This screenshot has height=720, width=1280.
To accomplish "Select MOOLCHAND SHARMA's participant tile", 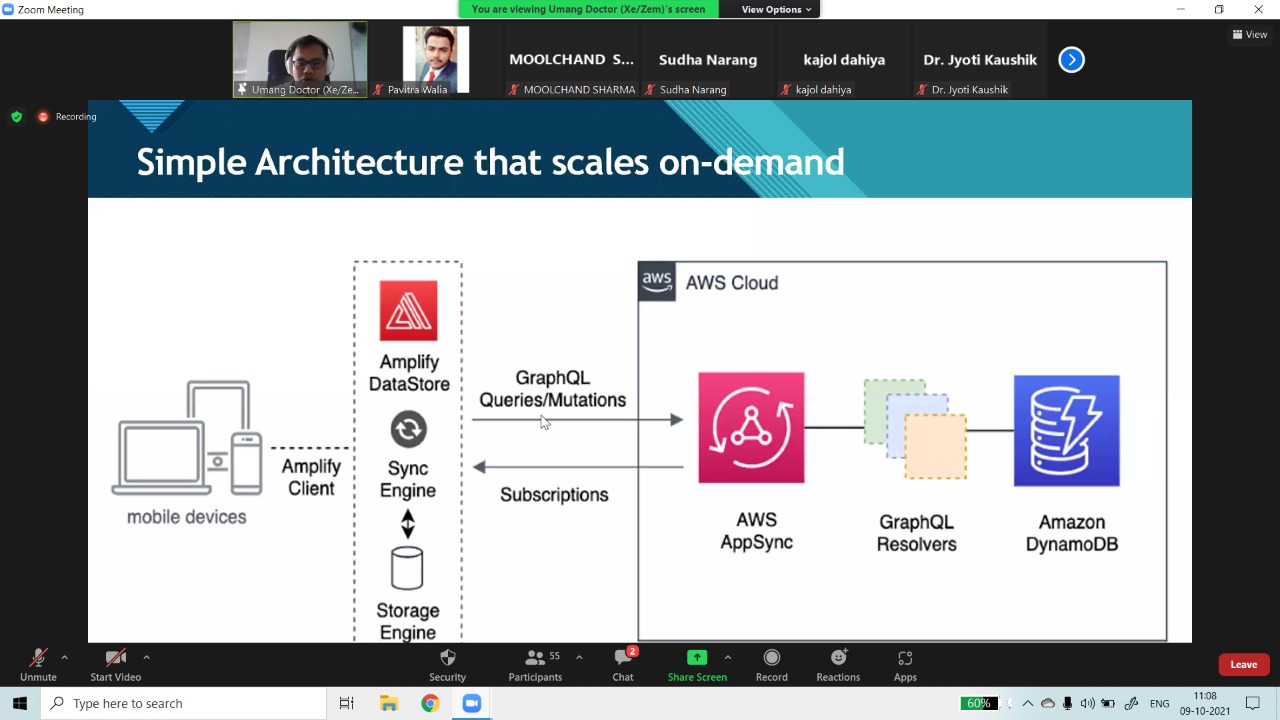I will [x=572, y=60].
